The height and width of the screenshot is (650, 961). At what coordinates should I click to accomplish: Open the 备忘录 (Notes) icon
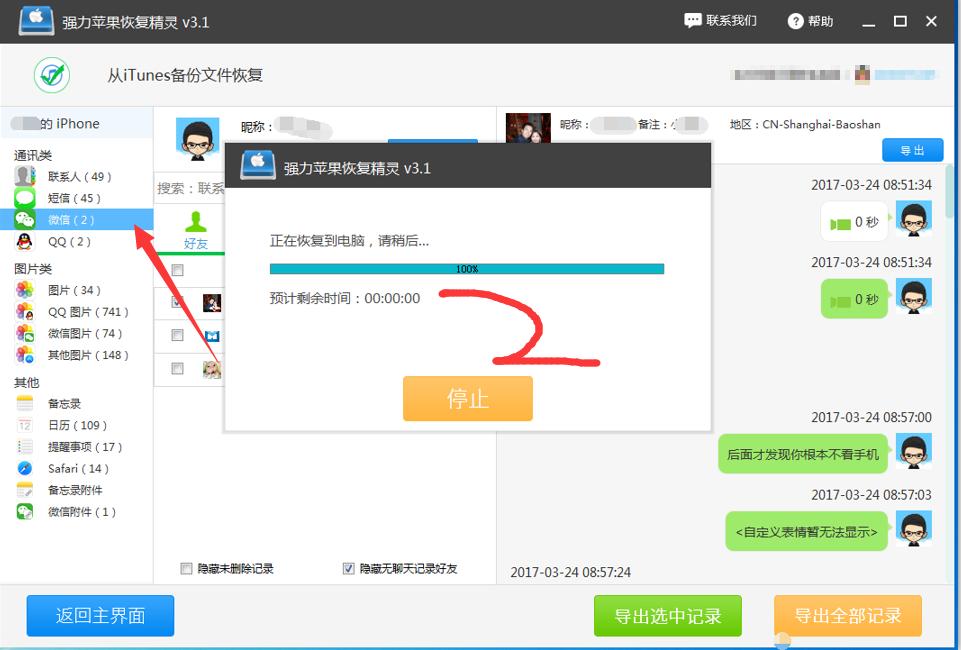(22, 403)
